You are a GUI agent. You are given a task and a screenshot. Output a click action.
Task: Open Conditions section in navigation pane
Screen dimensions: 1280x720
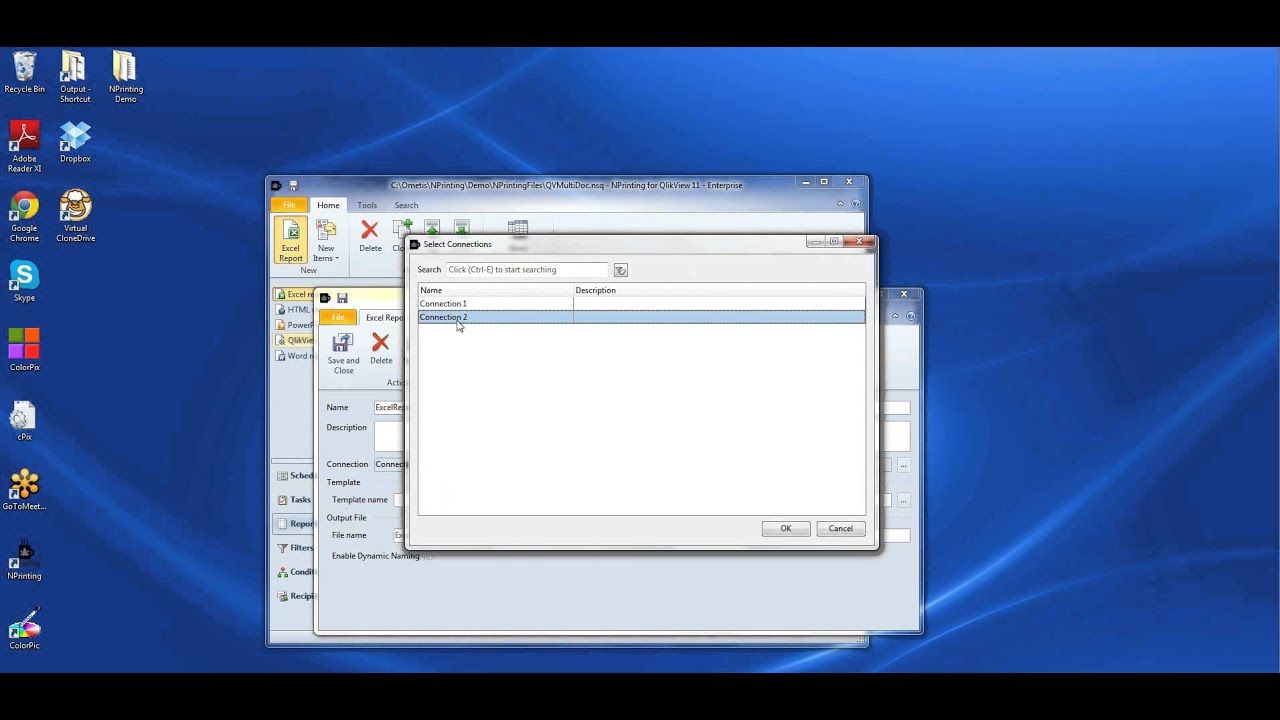click(295, 572)
